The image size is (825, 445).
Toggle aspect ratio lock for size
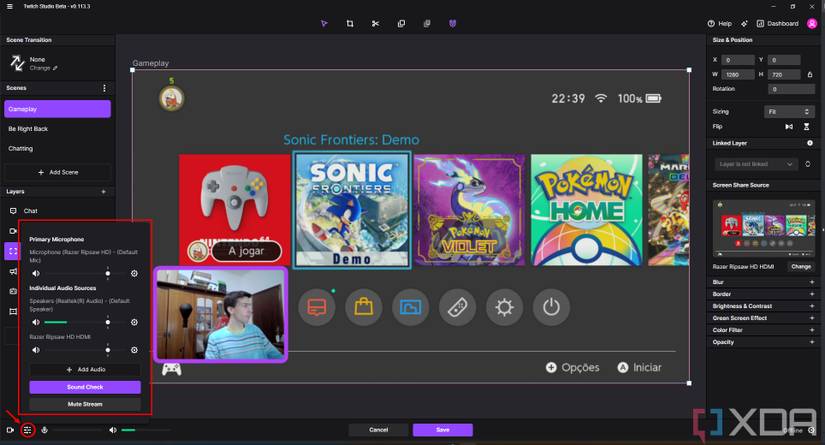[809, 74]
